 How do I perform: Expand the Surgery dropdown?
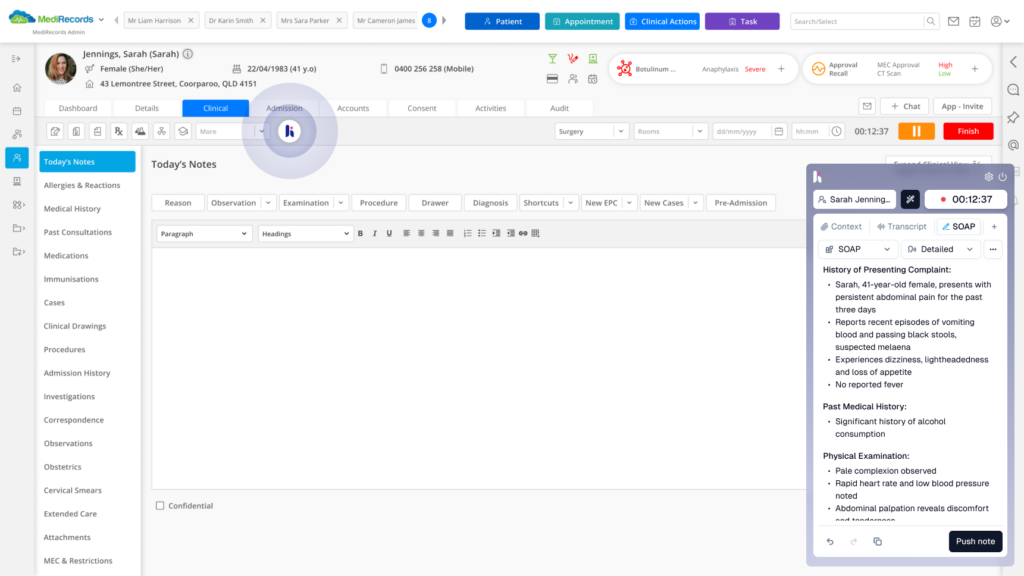coord(592,131)
